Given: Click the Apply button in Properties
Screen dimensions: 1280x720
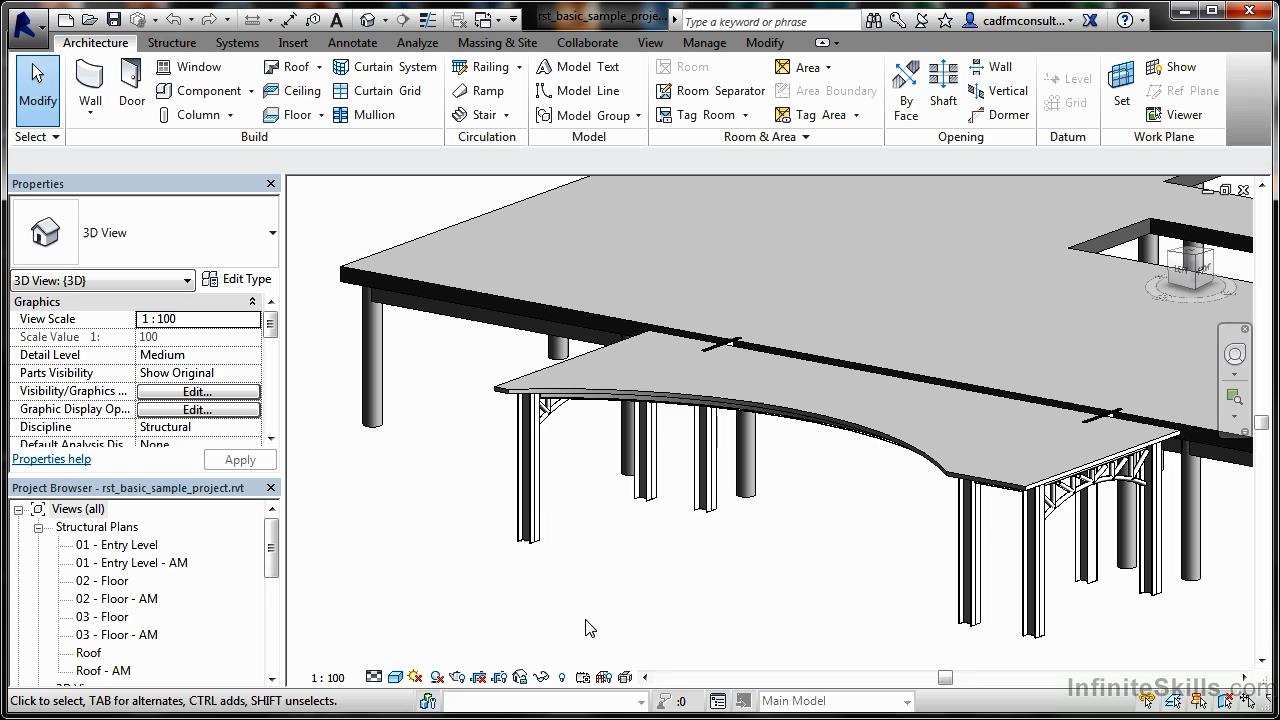Looking at the screenshot, I should [x=240, y=459].
